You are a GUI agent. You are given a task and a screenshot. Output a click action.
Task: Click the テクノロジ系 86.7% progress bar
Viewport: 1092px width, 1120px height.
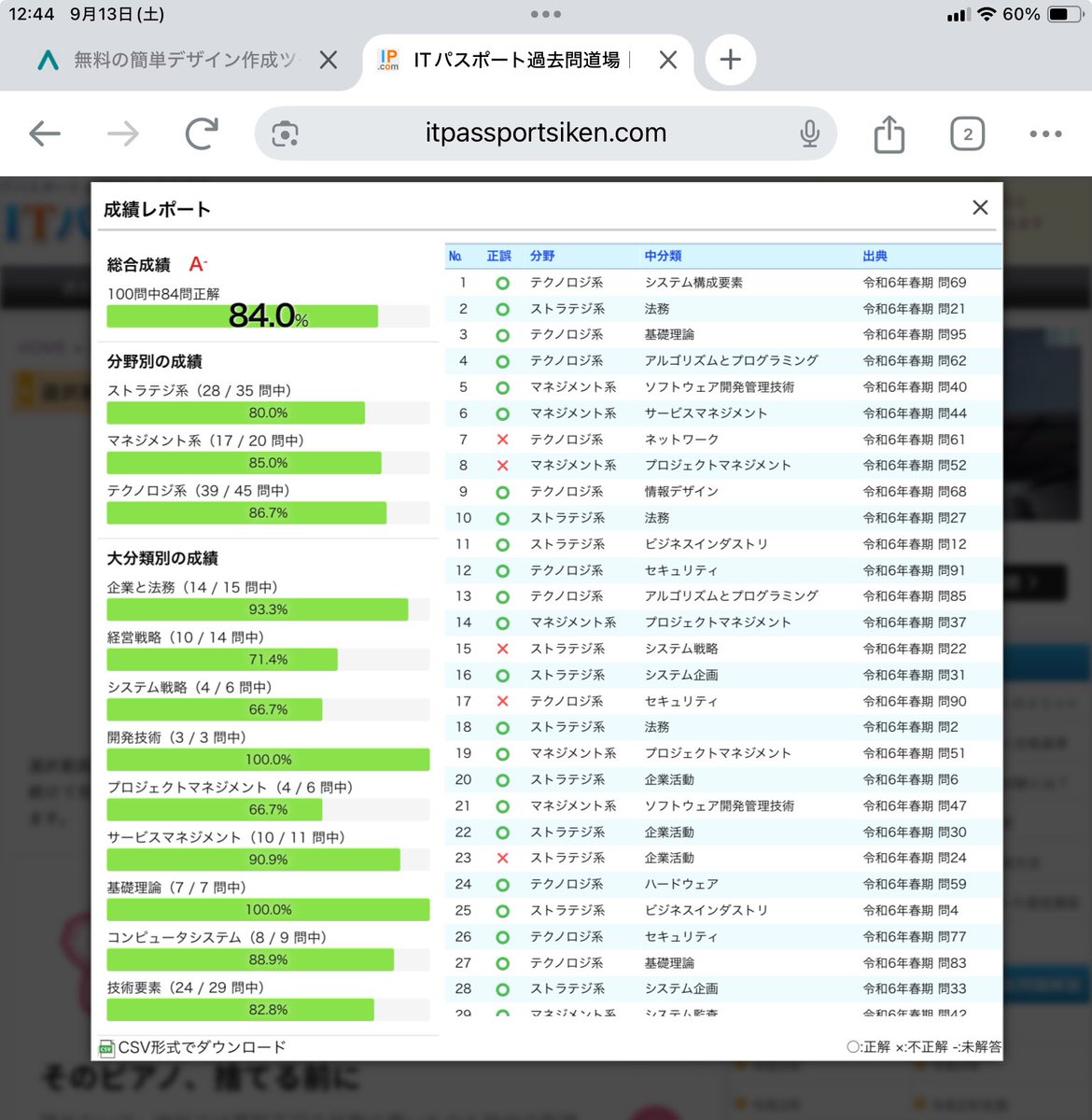(268, 512)
